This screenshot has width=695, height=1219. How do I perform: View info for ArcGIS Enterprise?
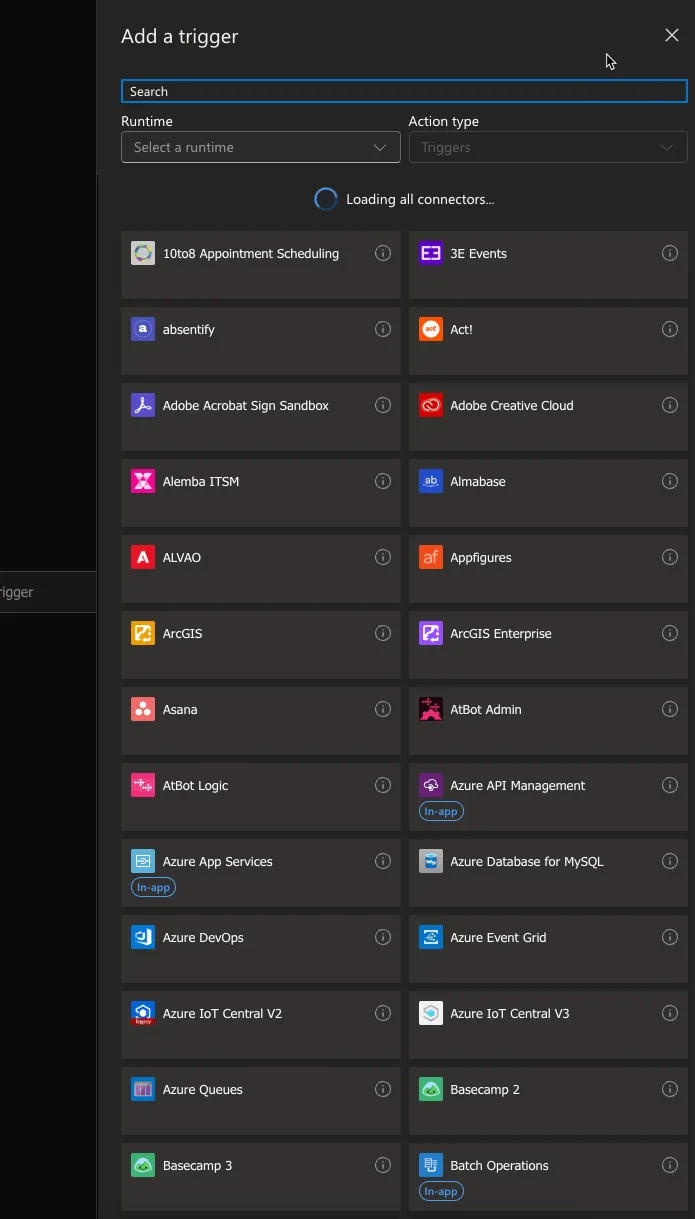click(670, 634)
